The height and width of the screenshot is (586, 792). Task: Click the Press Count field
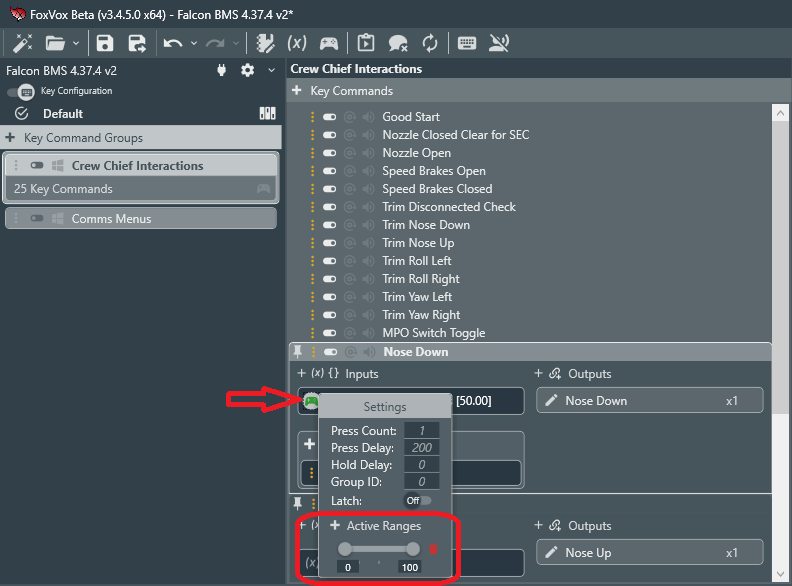pyautogui.click(x=421, y=431)
